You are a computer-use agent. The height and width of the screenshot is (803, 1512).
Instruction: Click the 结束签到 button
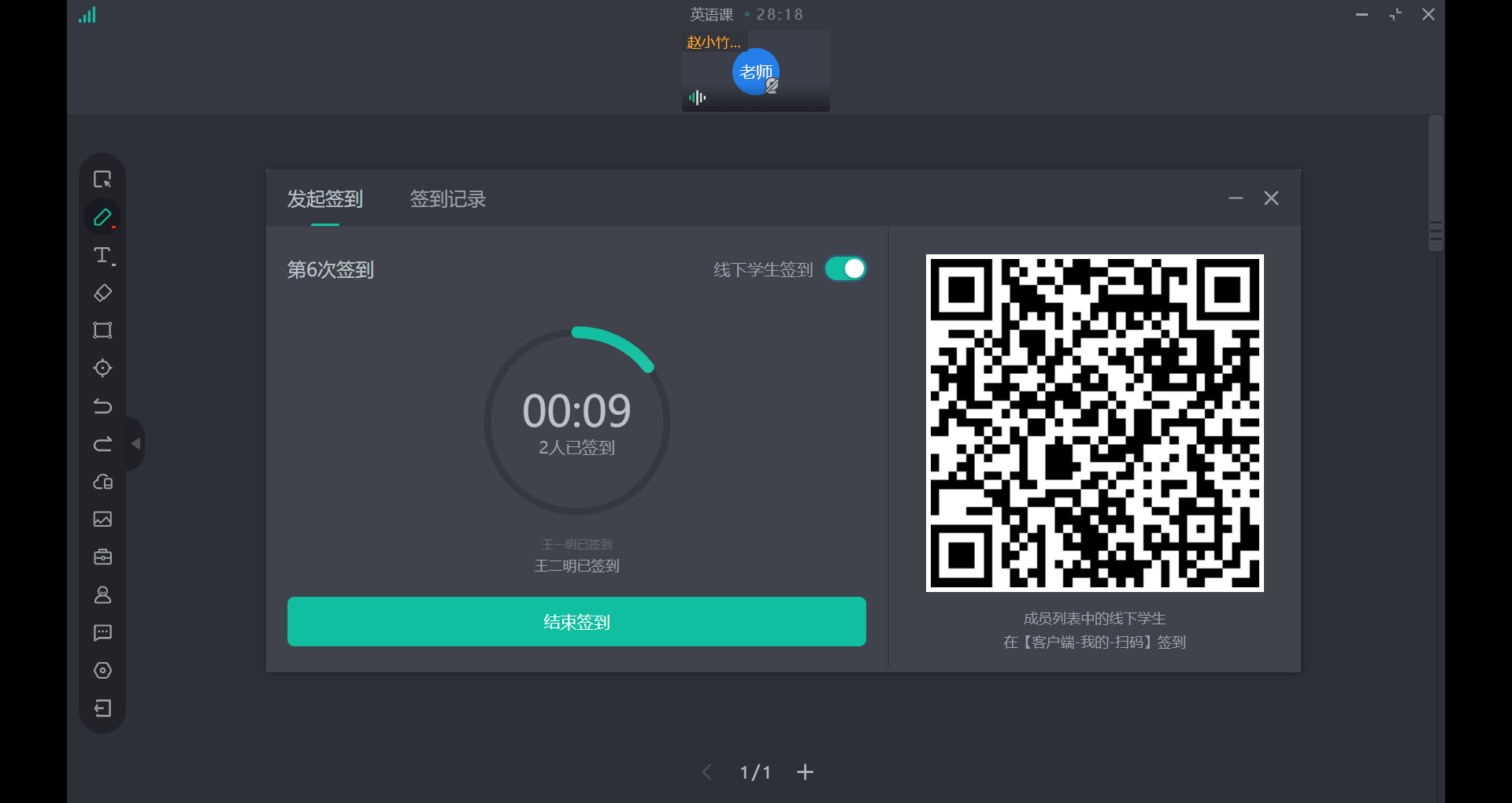point(576,622)
